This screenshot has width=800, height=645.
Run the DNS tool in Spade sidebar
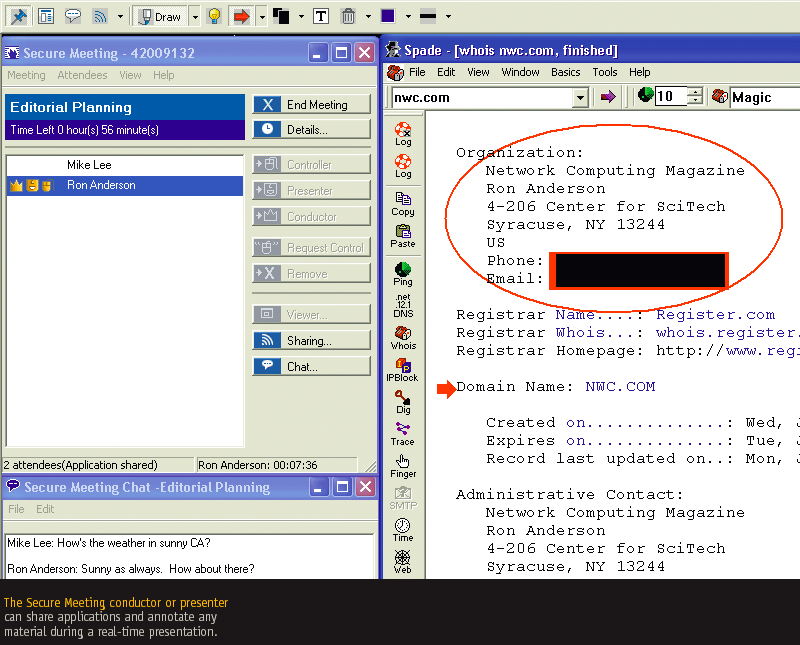[x=403, y=306]
